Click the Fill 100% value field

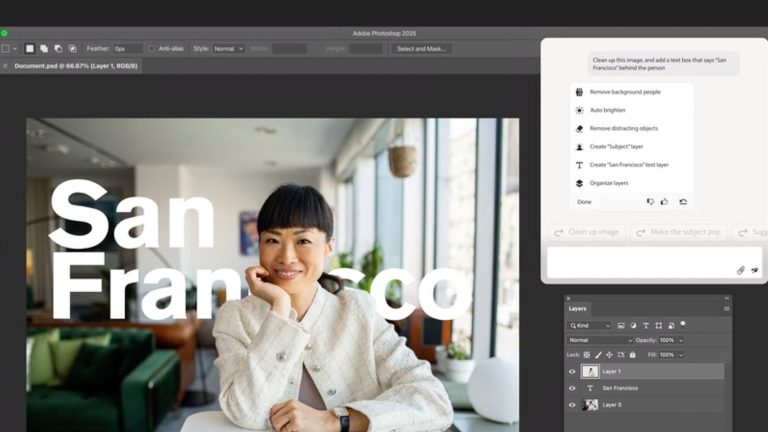coord(667,355)
